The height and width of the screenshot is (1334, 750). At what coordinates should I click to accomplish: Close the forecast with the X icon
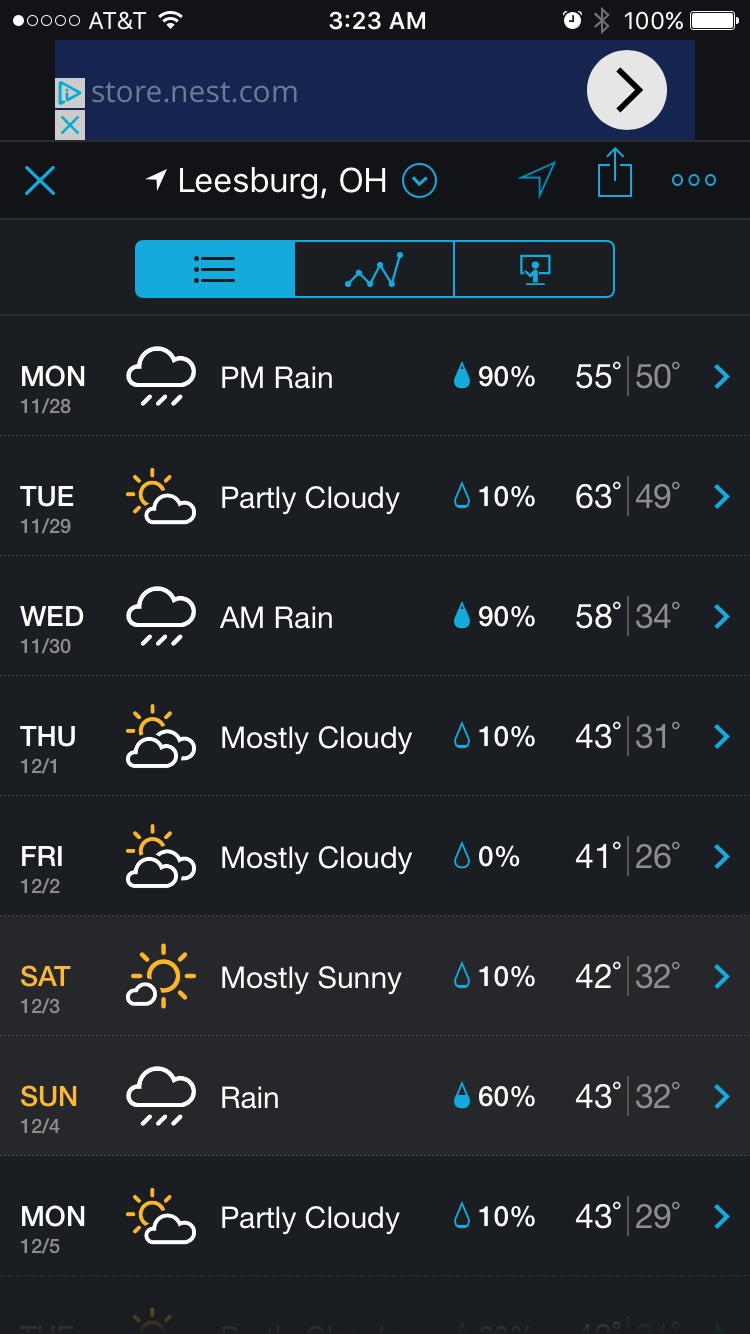click(x=40, y=181)
